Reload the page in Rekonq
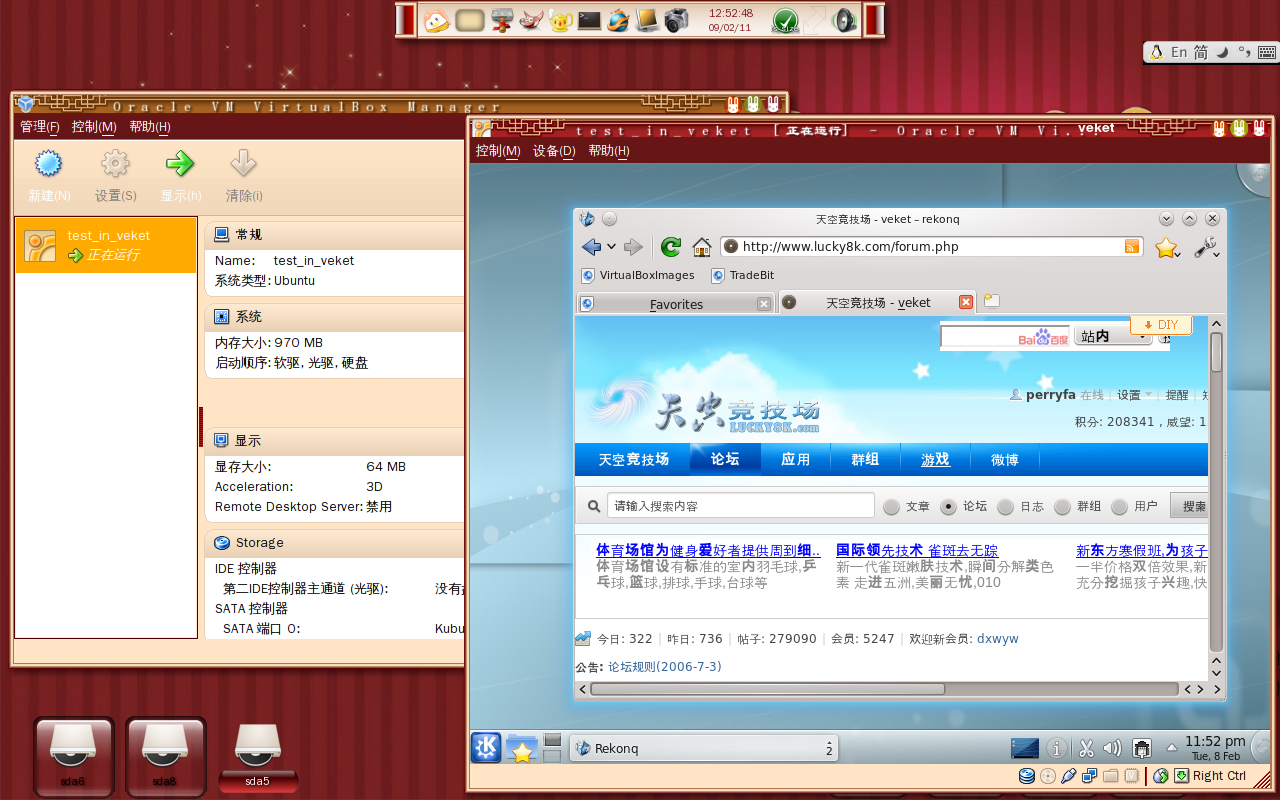 click(670, 247)
